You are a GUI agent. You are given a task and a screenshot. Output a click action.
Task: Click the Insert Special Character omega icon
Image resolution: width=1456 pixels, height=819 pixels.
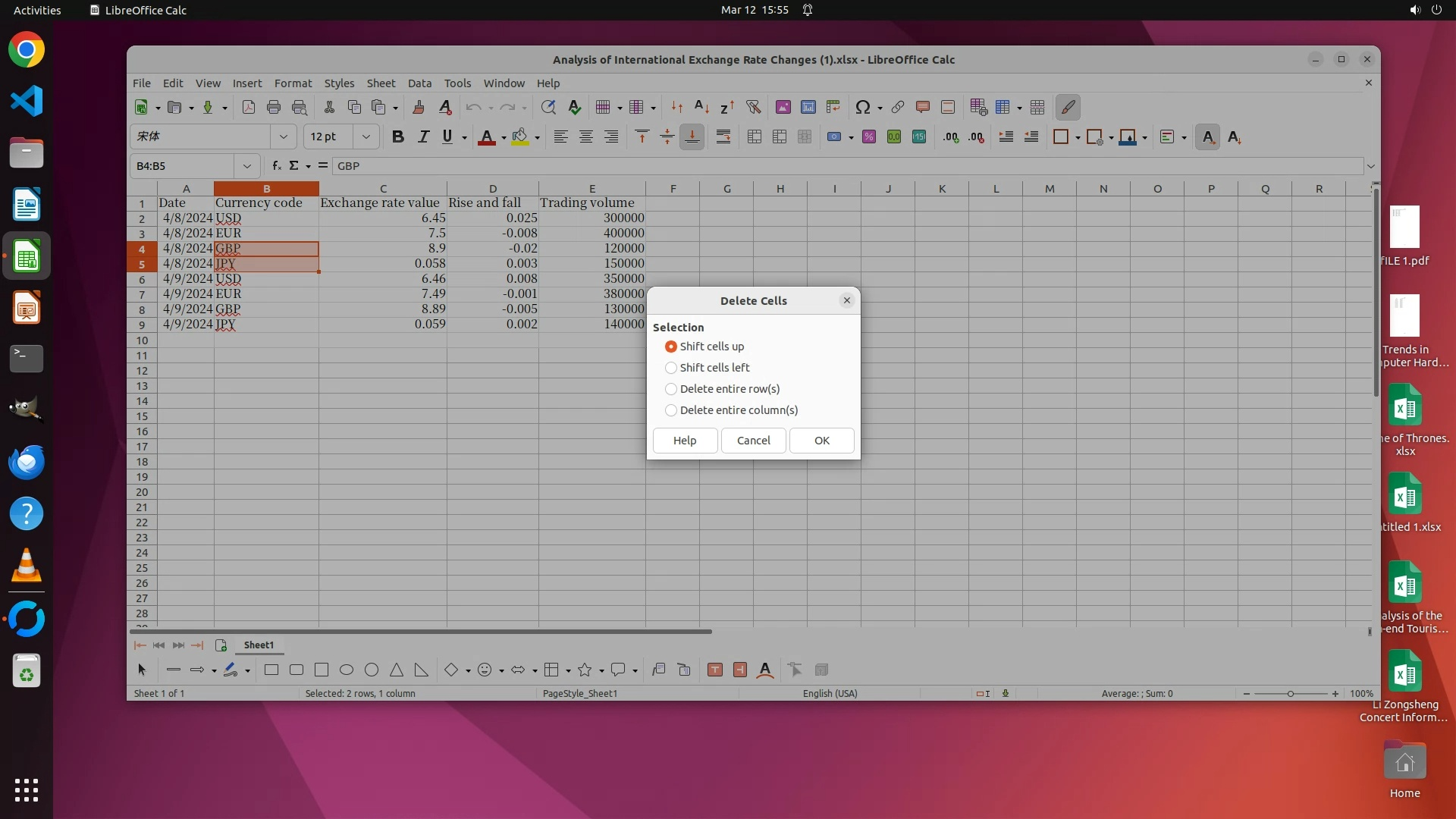(862, 108)
